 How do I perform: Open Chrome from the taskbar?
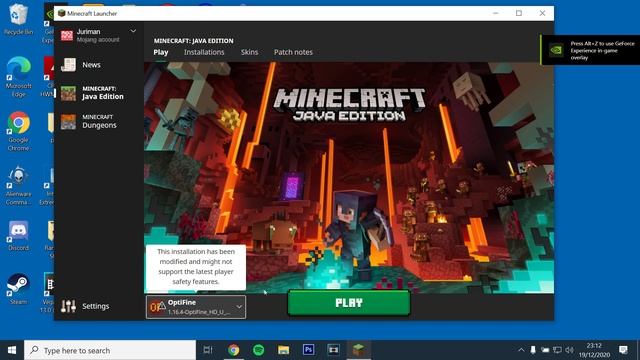coord(233,350)
